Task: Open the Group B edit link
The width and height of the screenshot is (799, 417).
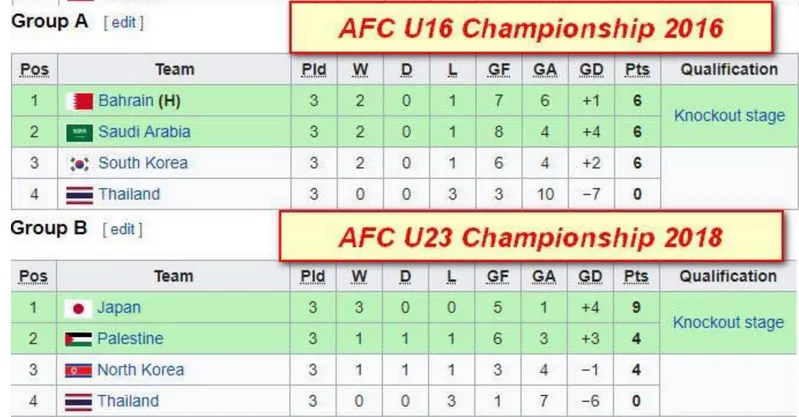Action: [122, 229]
